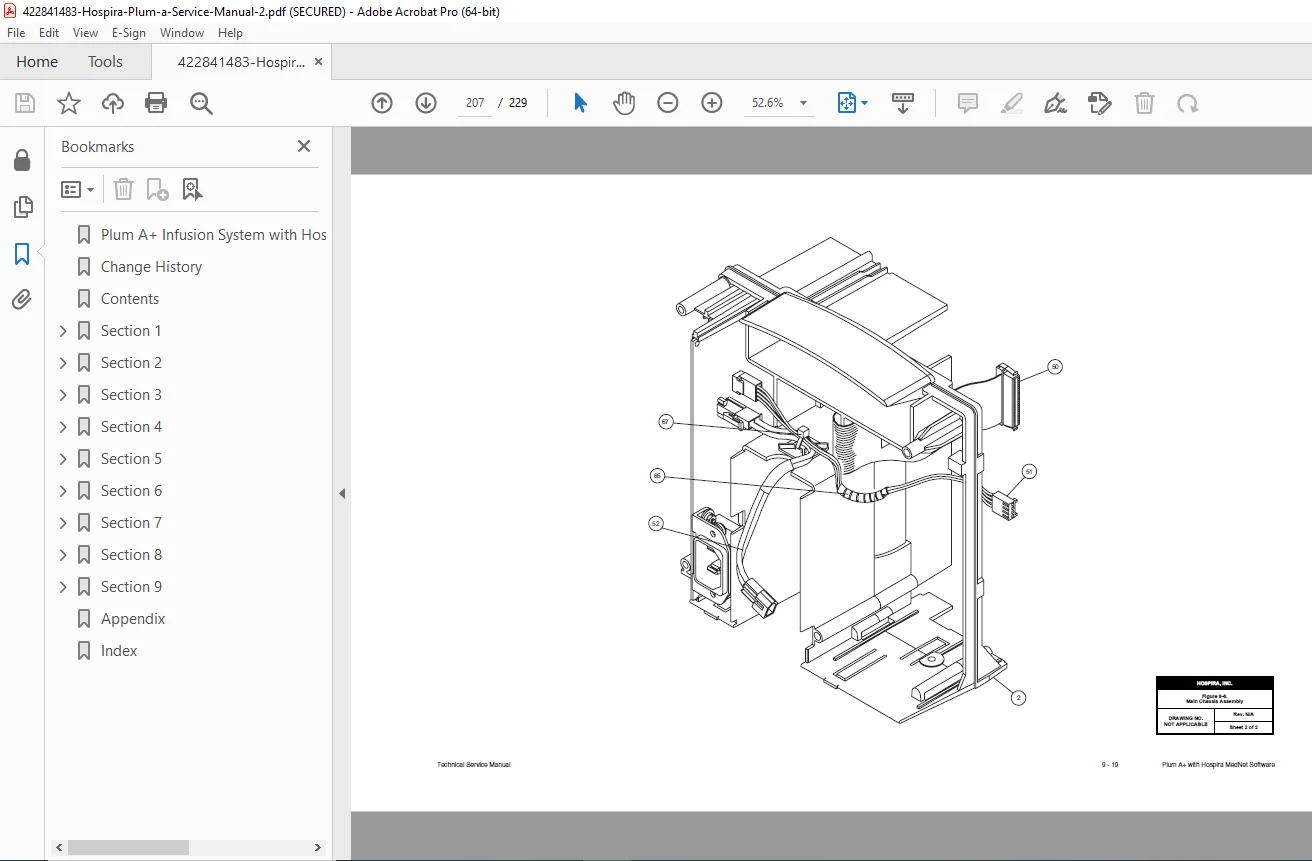The width and height of the screenshot is (1312, 861).
Task: Click the Save file icon
Action: 25,103
